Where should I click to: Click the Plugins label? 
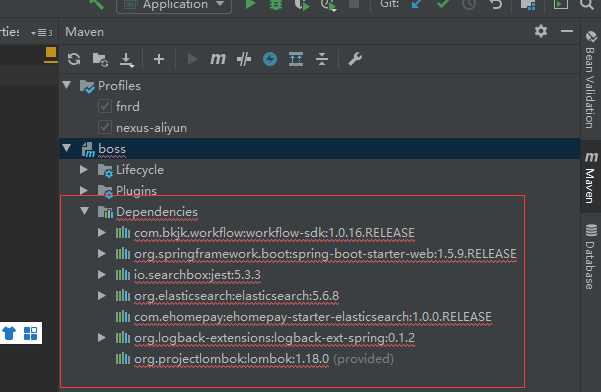(136, 190)
